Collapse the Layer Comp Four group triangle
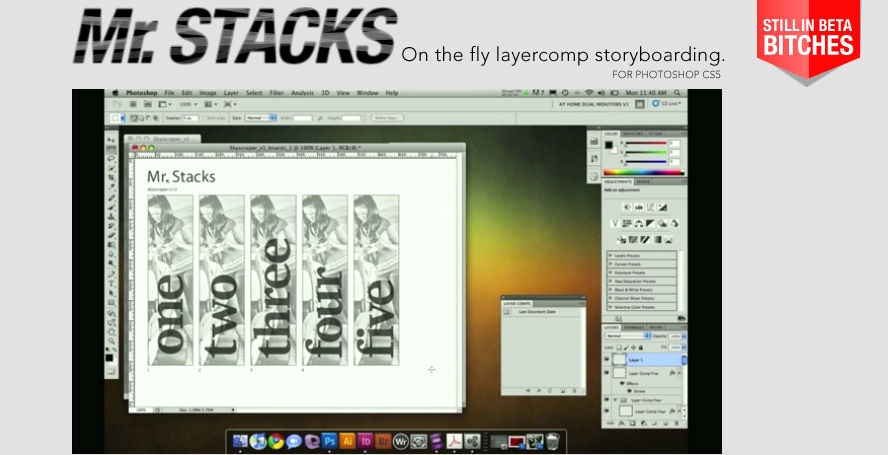The width and height of the screenshot is (888, 455). (615, 399)
